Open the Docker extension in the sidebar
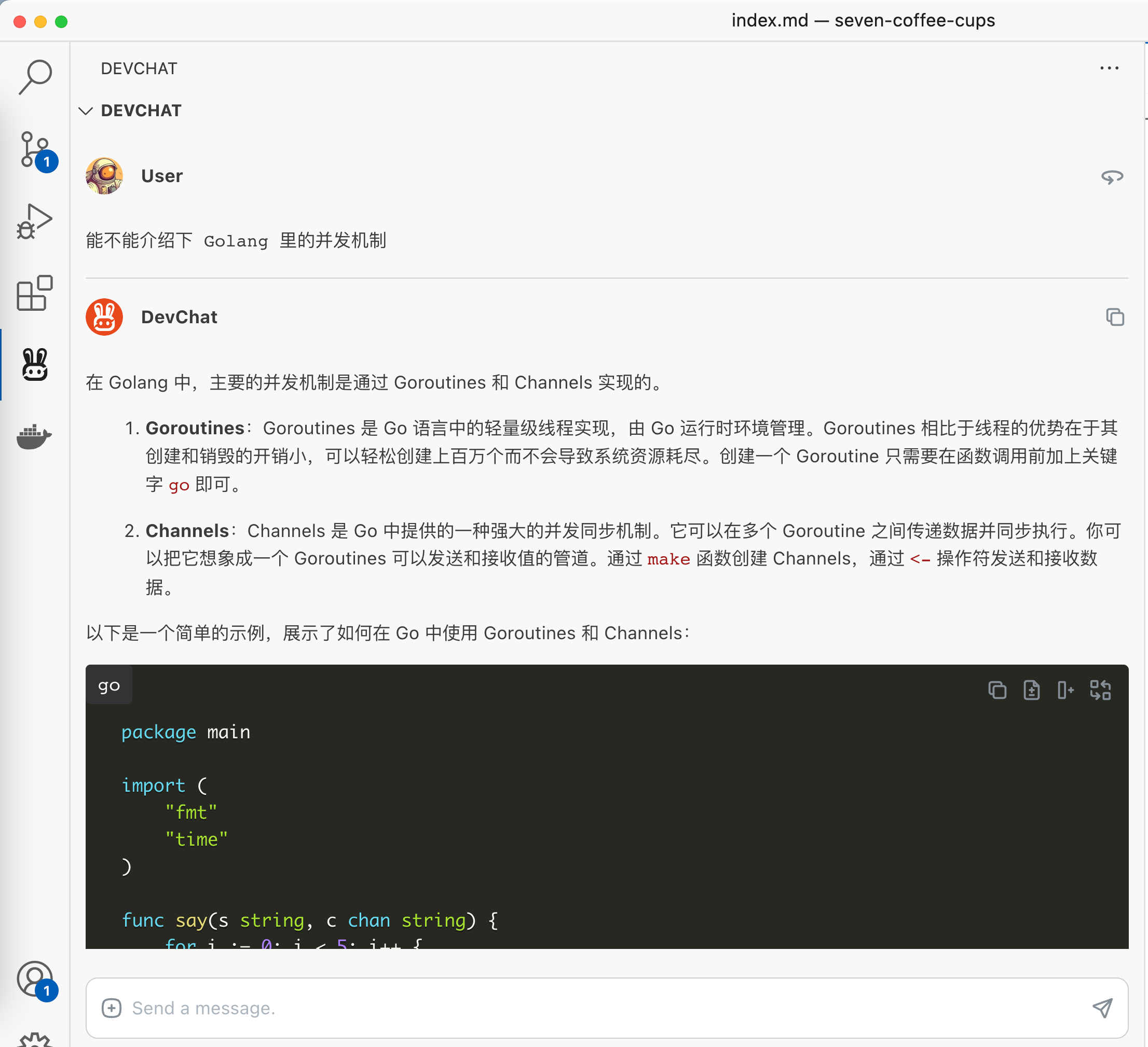 [35, 437]
